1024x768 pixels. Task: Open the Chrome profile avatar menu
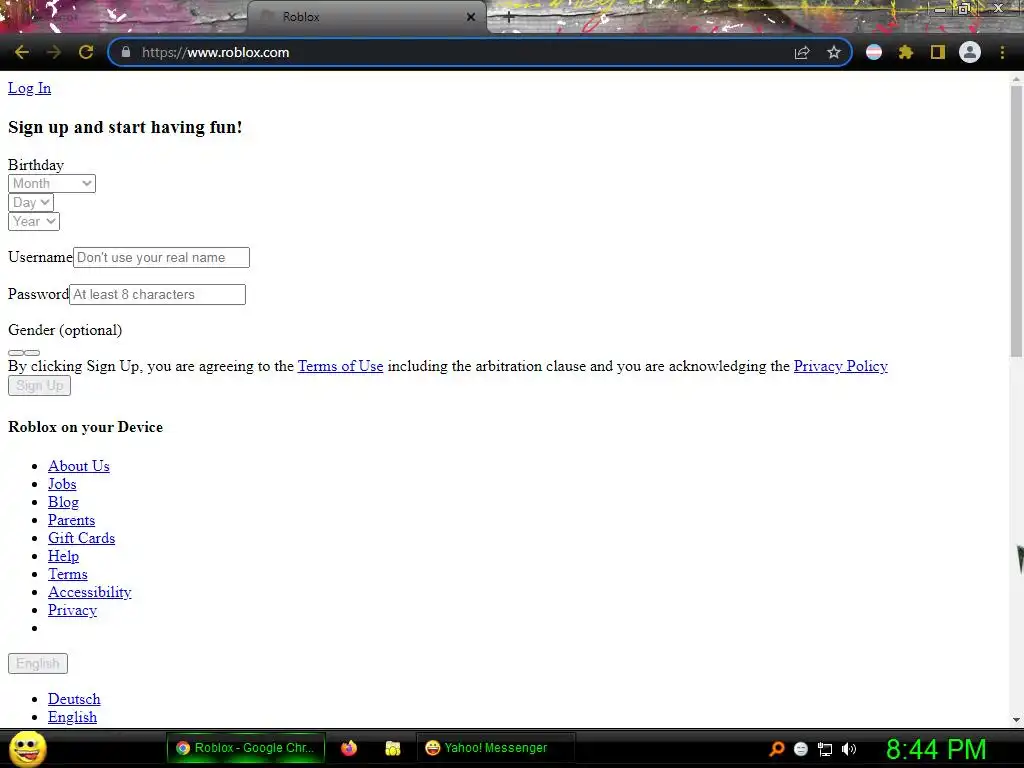click(x=970, y=52)
